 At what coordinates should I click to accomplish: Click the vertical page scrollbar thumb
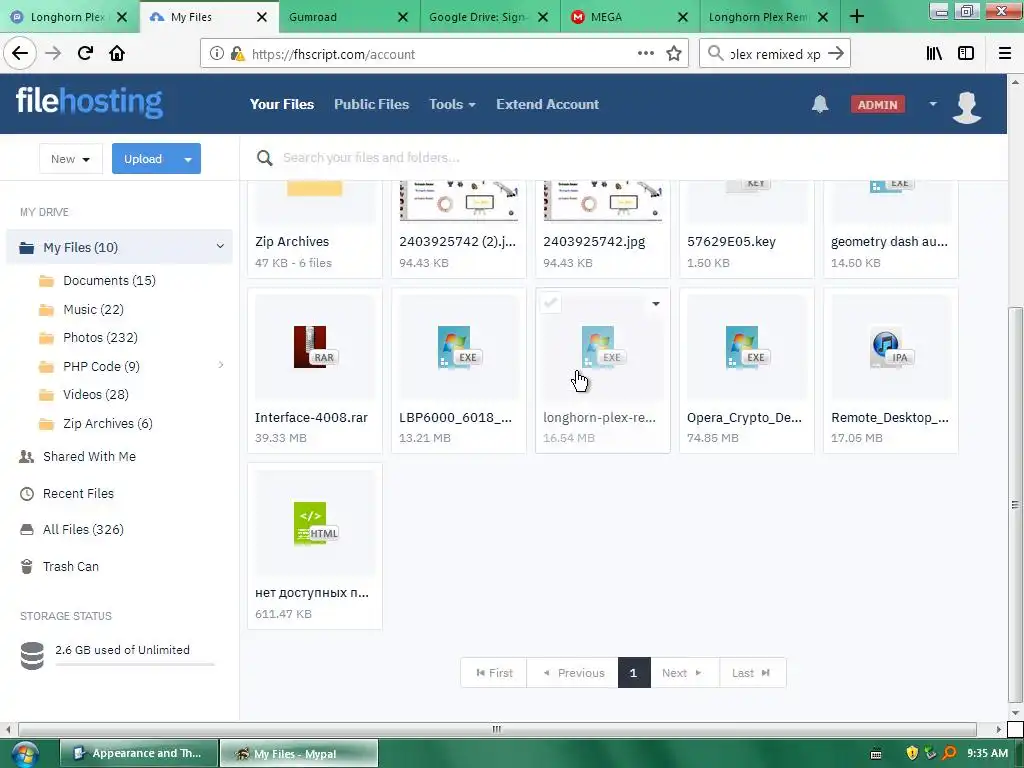[x=1014, y=503]
